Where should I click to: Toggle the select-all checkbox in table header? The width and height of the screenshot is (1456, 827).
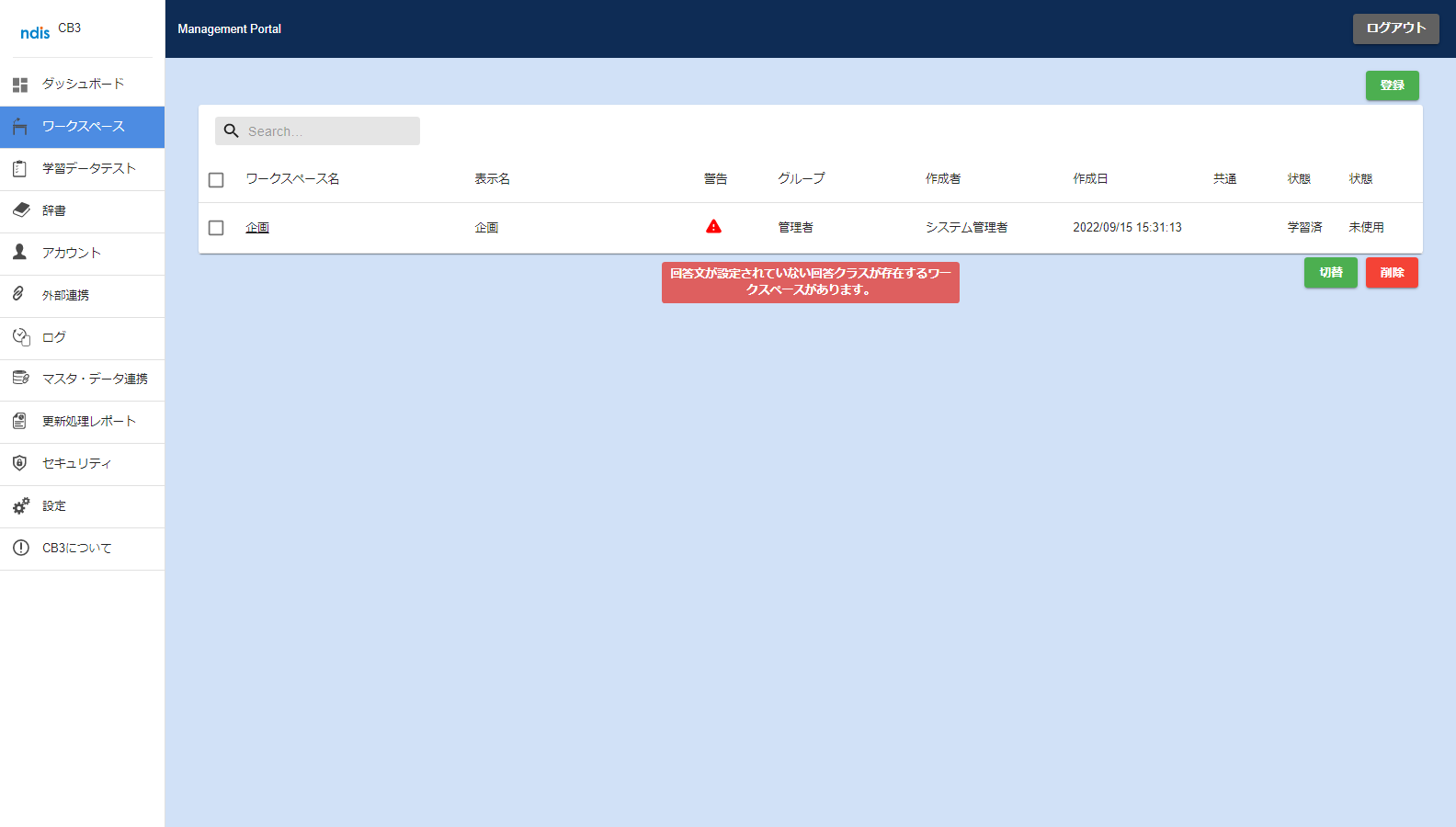click(216, 180)
